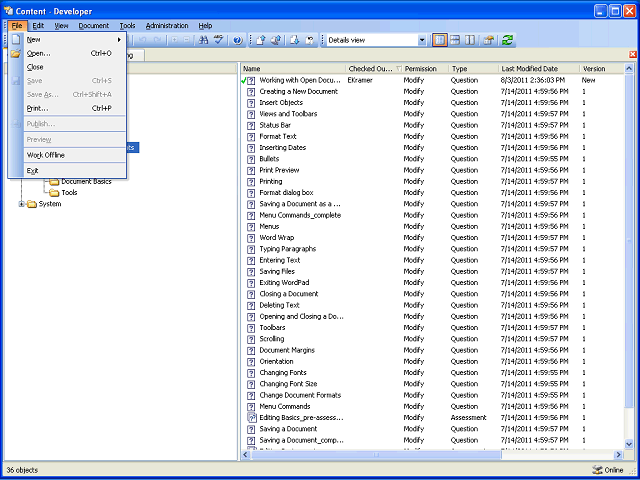Click the Online status icon
640x480 pixels.
click(597, 470)
